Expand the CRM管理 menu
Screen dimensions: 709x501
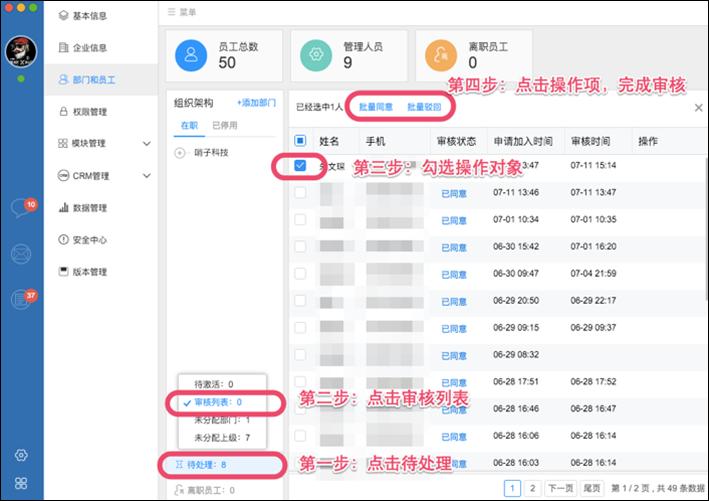click(146, 176)
